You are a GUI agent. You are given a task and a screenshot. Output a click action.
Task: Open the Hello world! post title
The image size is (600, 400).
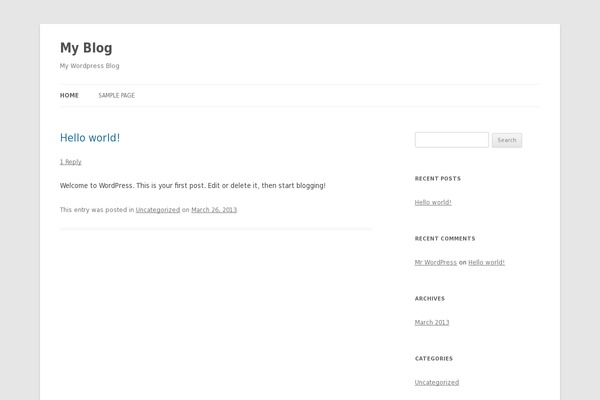[x=90, y=138]
